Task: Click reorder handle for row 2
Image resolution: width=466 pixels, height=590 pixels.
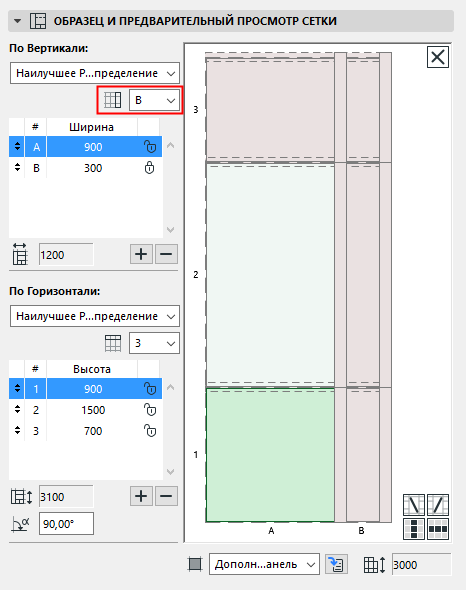Action: pyautogui.click(x=17, y=409)
